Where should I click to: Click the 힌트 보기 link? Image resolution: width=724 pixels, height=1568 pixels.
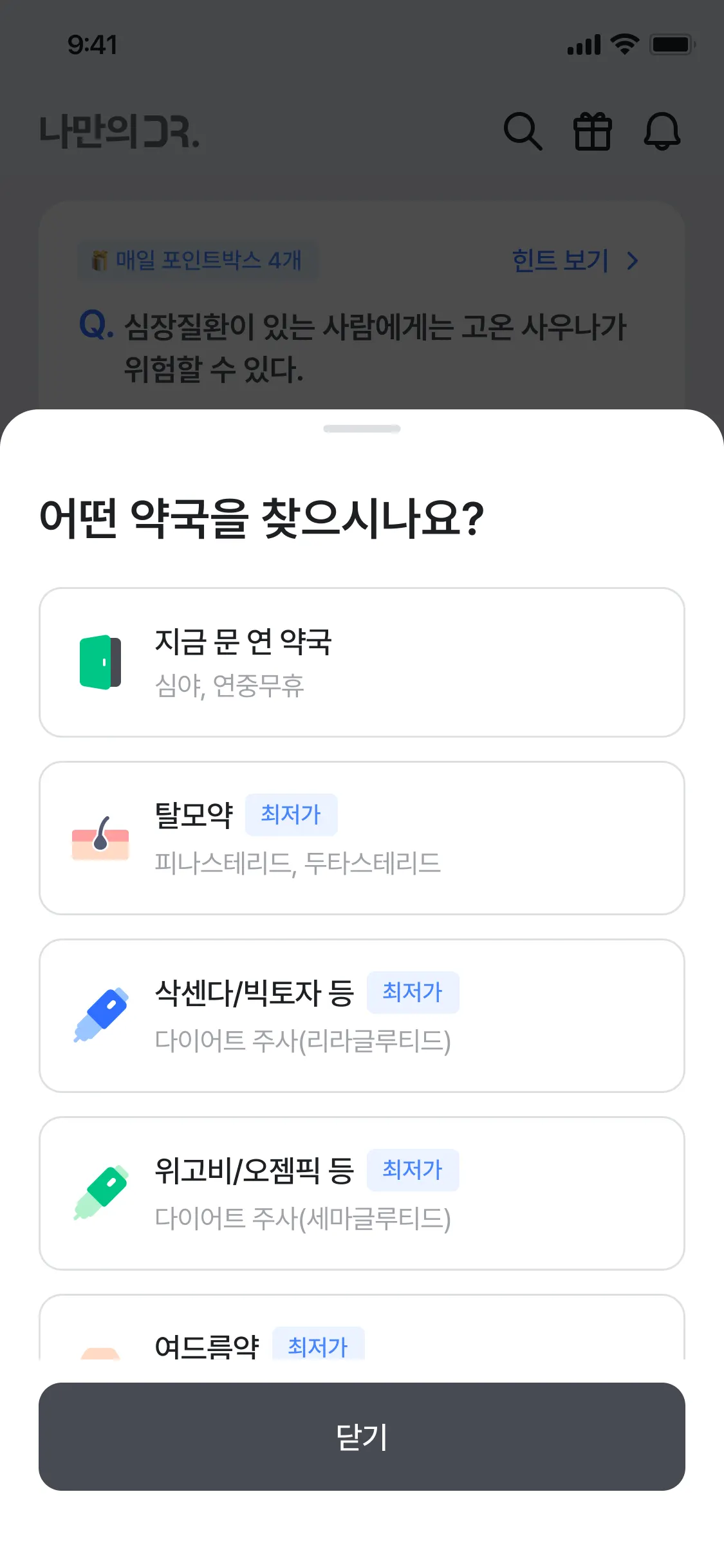pyautogui.click(x=560, y=261)
